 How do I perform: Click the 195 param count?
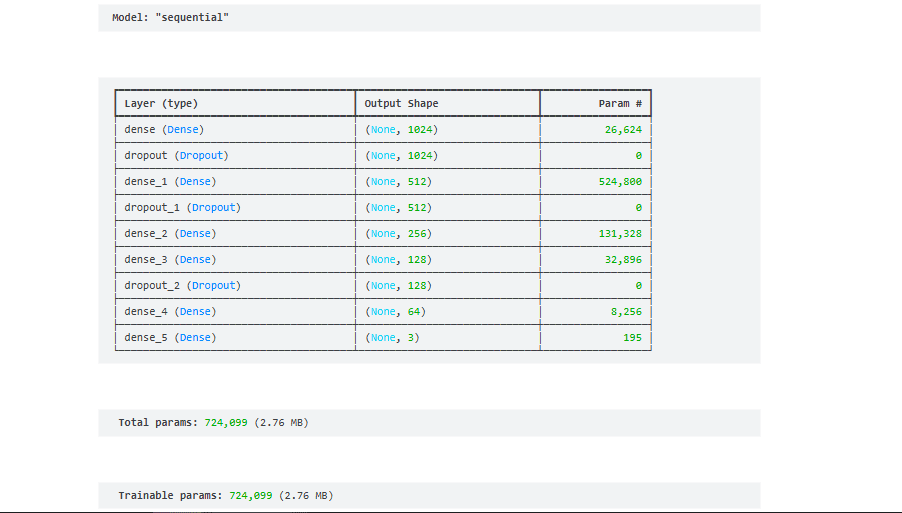[x=632, y=338]
